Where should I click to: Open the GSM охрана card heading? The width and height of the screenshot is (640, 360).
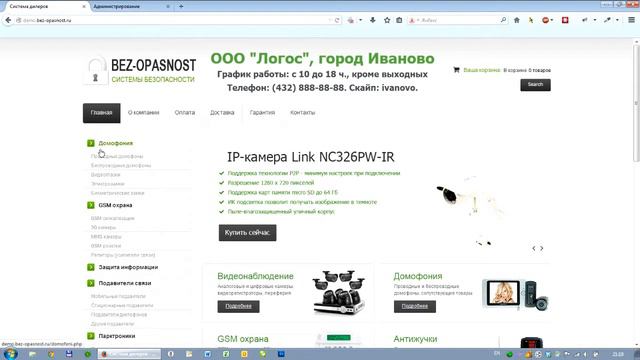(243, 339)
